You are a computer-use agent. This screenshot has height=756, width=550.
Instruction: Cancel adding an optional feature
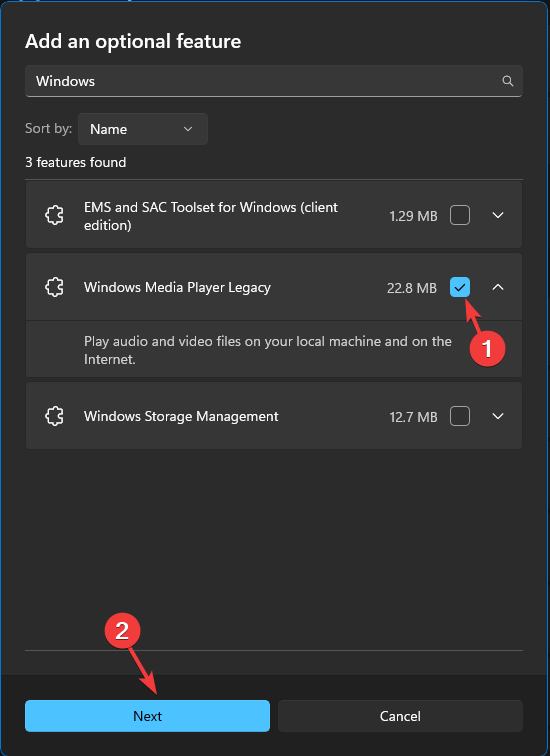pos(400,716)
